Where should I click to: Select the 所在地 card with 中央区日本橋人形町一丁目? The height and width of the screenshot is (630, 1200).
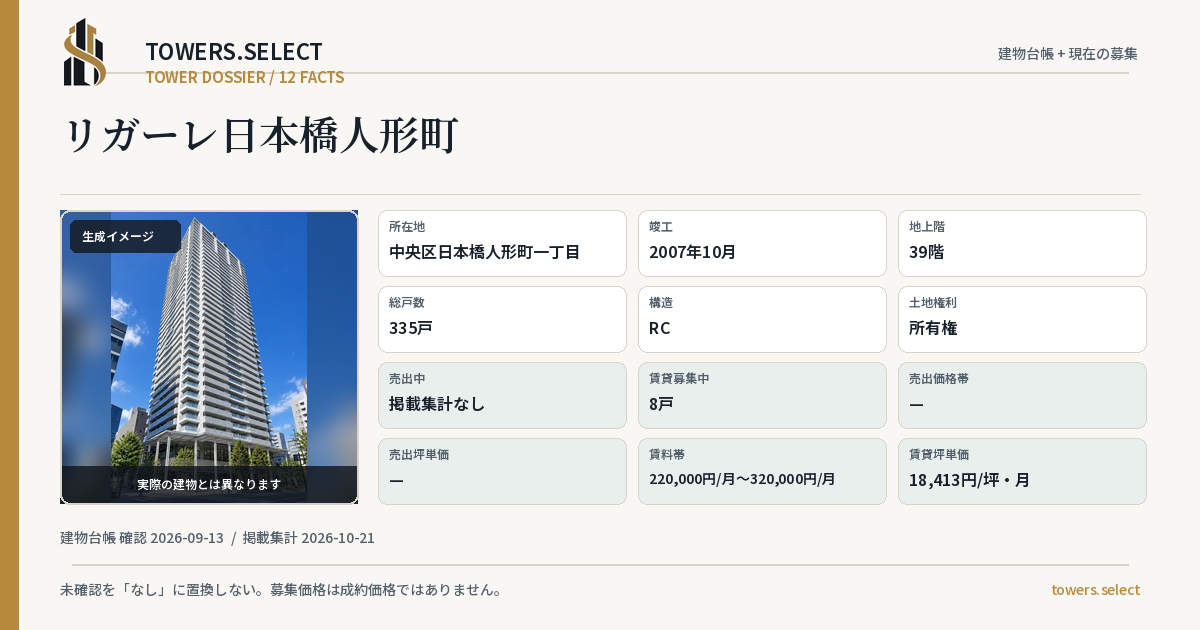[502, 243]
